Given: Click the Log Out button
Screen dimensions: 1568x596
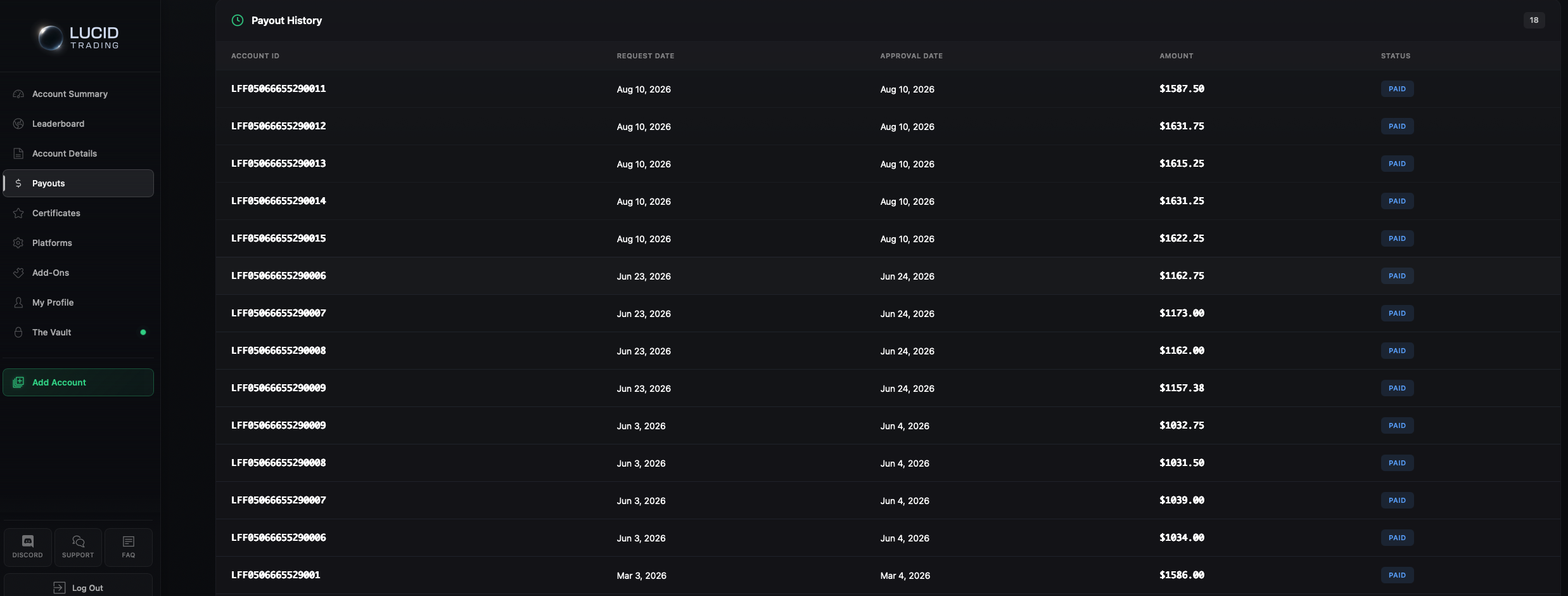Looking at the screenshot, I should click(x=79, y=587).
